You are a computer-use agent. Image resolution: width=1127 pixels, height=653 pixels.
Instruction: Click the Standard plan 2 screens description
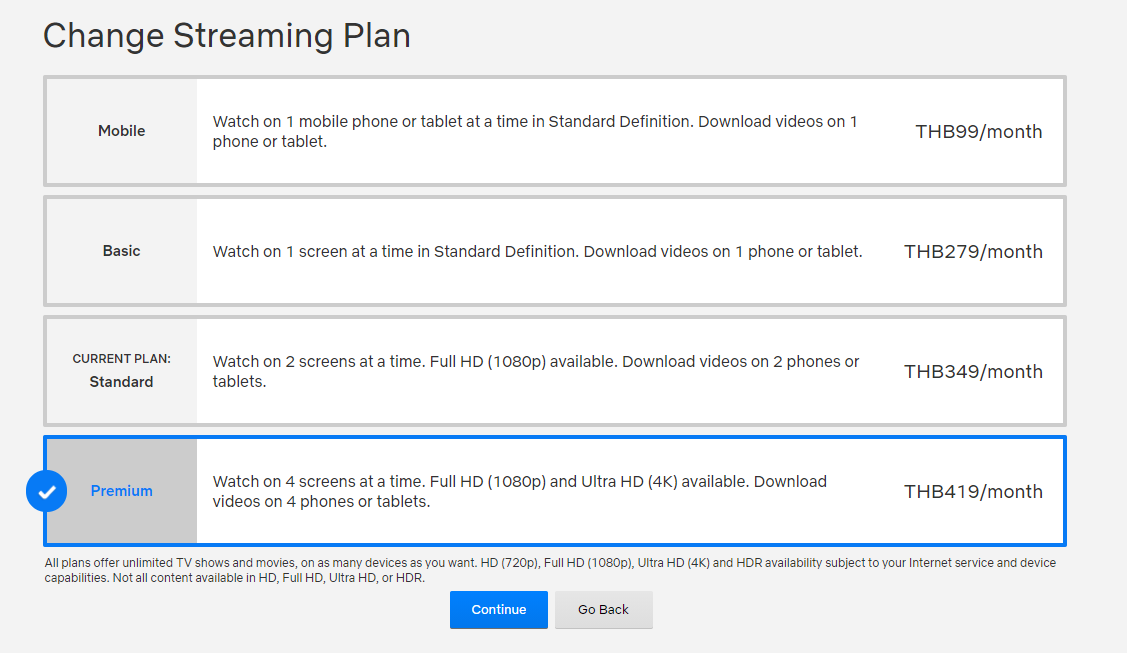tap(535, 371)
